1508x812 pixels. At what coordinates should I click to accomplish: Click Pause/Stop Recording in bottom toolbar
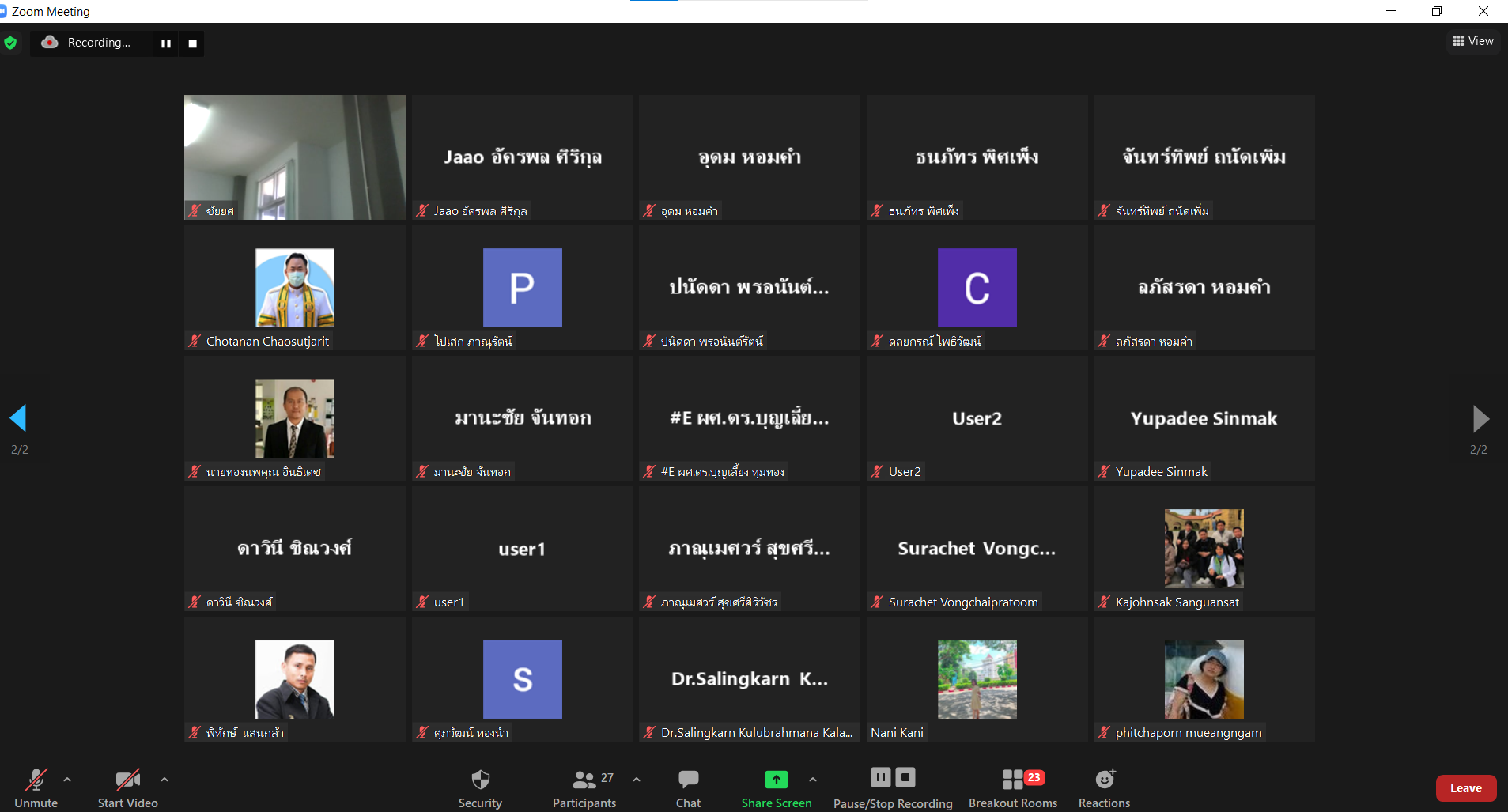point(893,787)
